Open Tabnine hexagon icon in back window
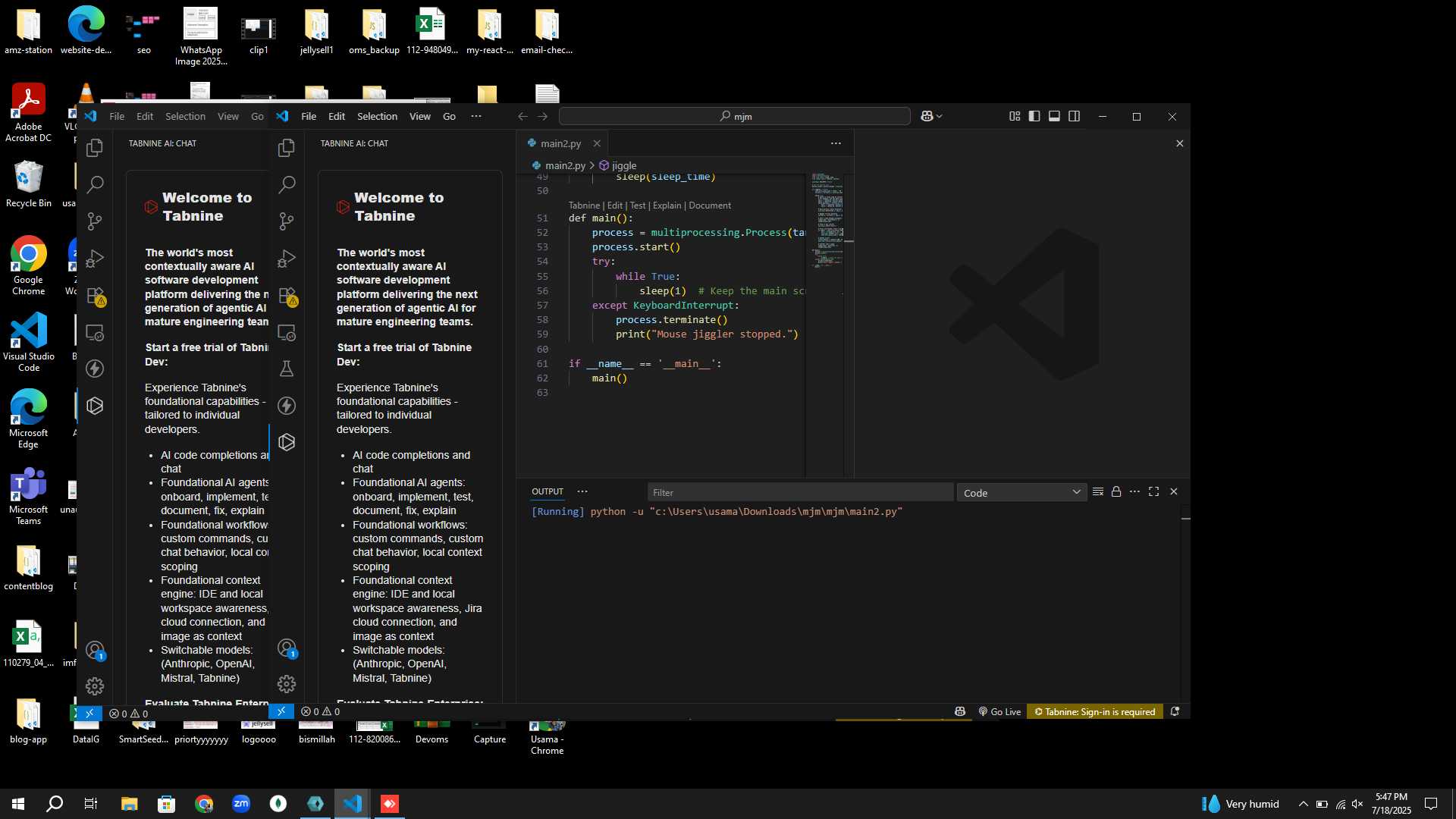This screenshot has width=1456, height=819. click(95, 406)
